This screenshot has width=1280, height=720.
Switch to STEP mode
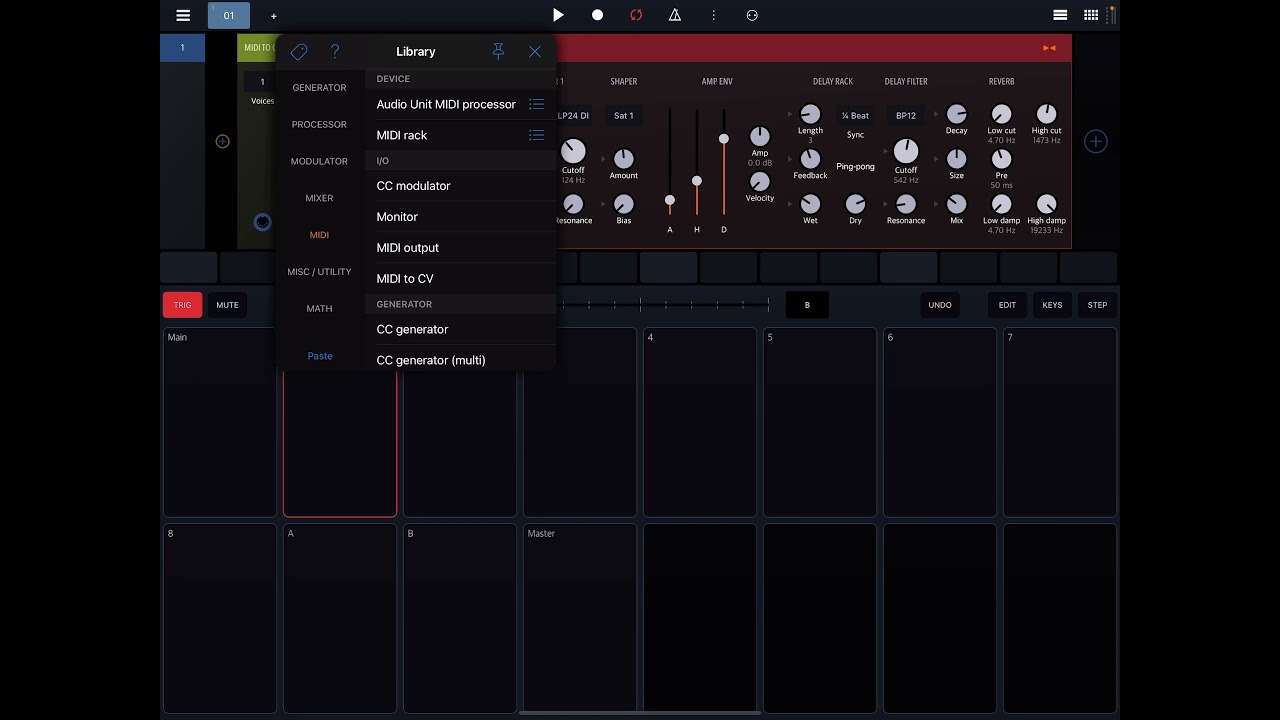tap(1097, 305)
